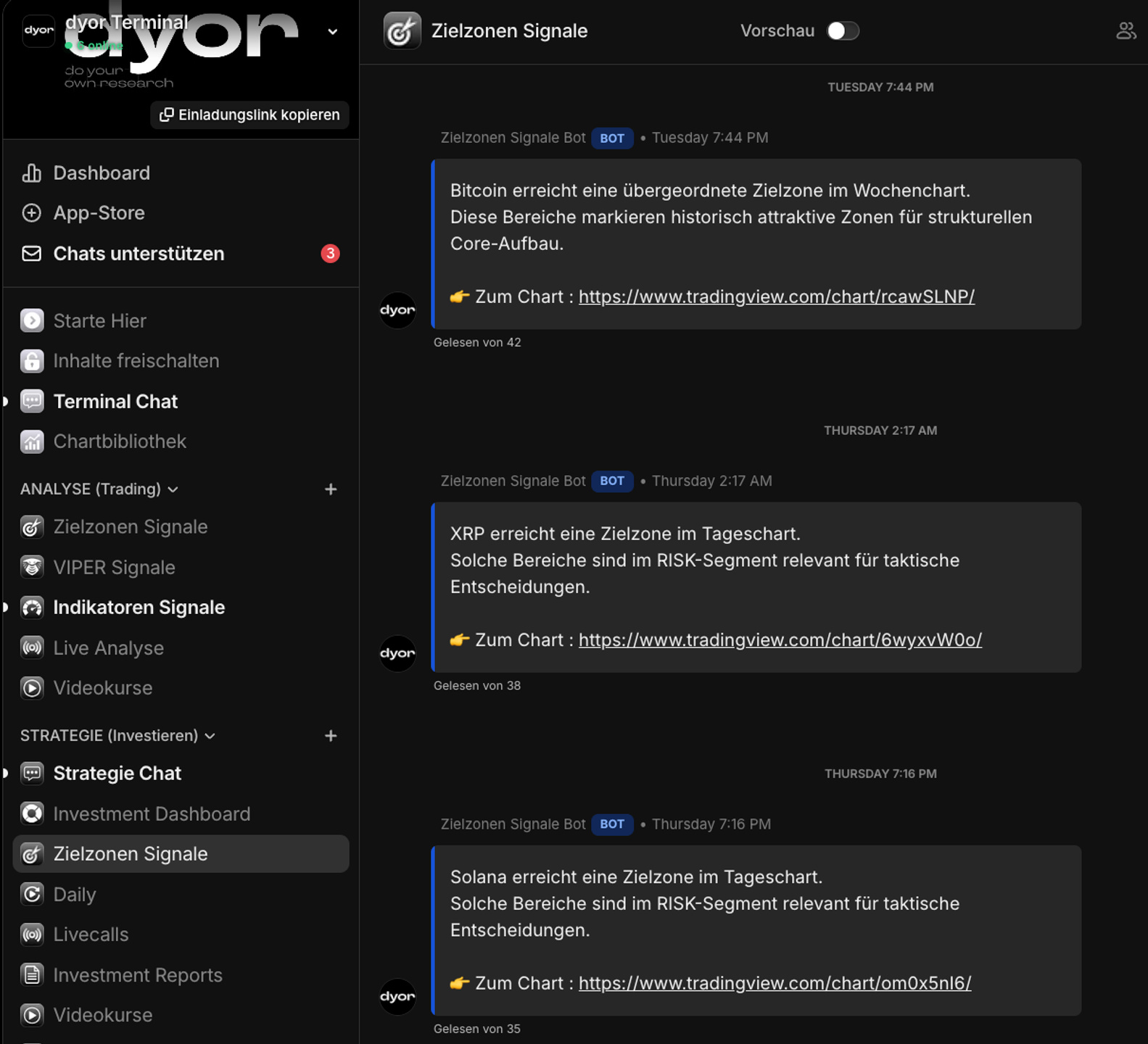Click the 'Zielzonen Signale Bot' sender name on Tuesday's message
1148x1044 pixels.
[x=513, y=138]
